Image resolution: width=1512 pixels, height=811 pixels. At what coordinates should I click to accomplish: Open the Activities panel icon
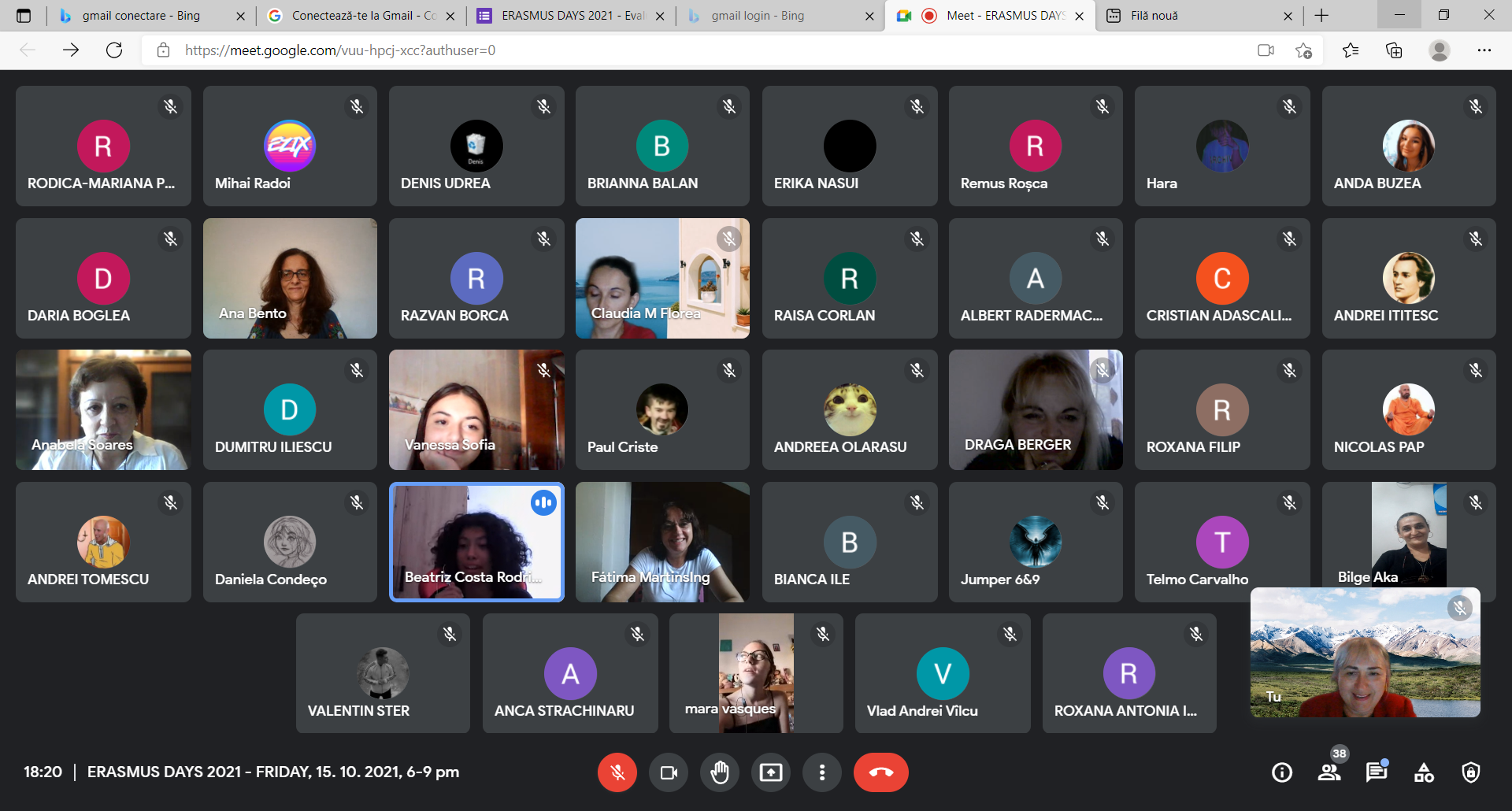pyautogui.click(x=1424, y=772)
